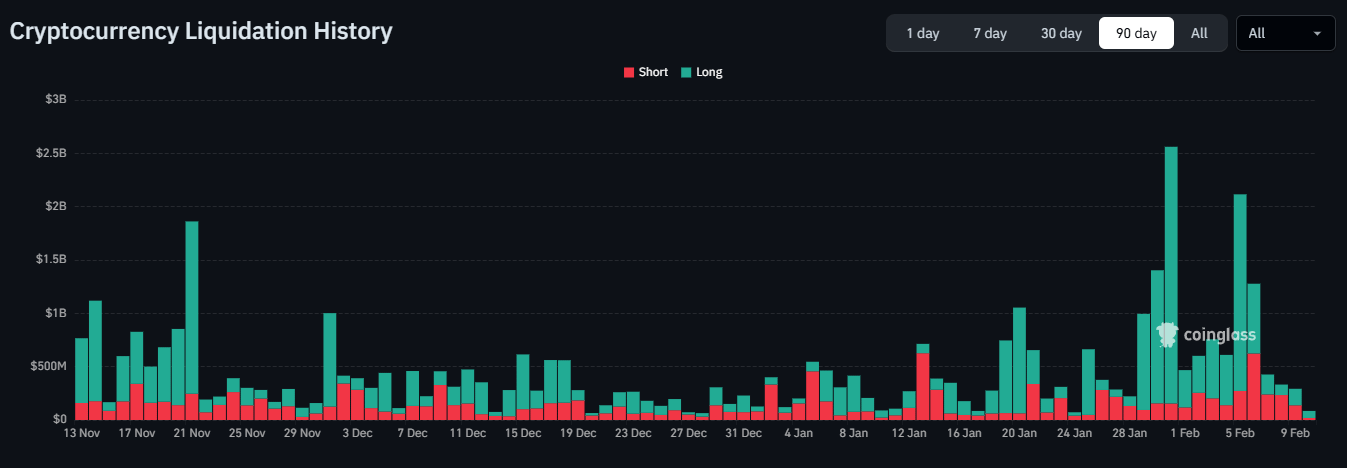The height and width of the screenshot is (468, 1347).
Task: Click the 5 Feb bar above $2B
Action: click(1240, 300)
